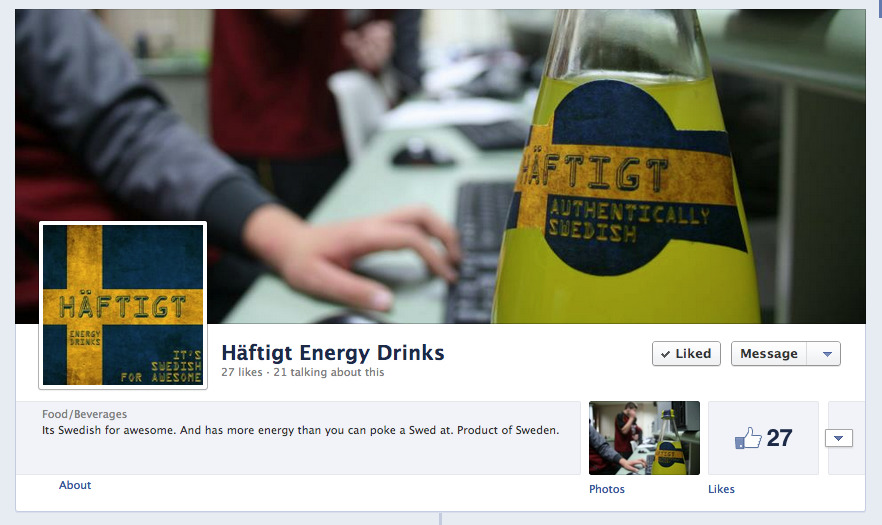Viewport: 882px width, 525px height.
Task: Expand more page tabs with the arrow beside Likes
Action: pyautogui.click(x=838, y=438)
